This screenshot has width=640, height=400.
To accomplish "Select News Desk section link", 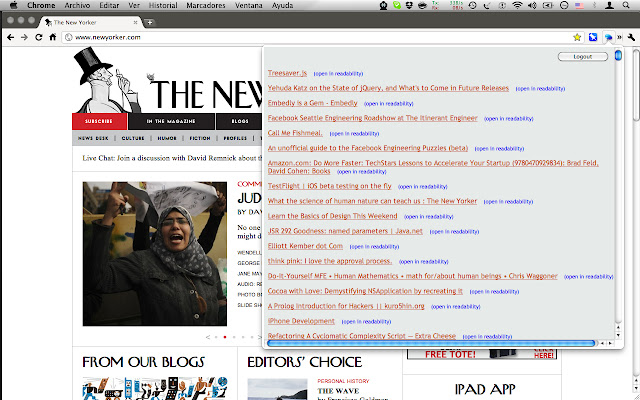I will click(x=93, y=138).
